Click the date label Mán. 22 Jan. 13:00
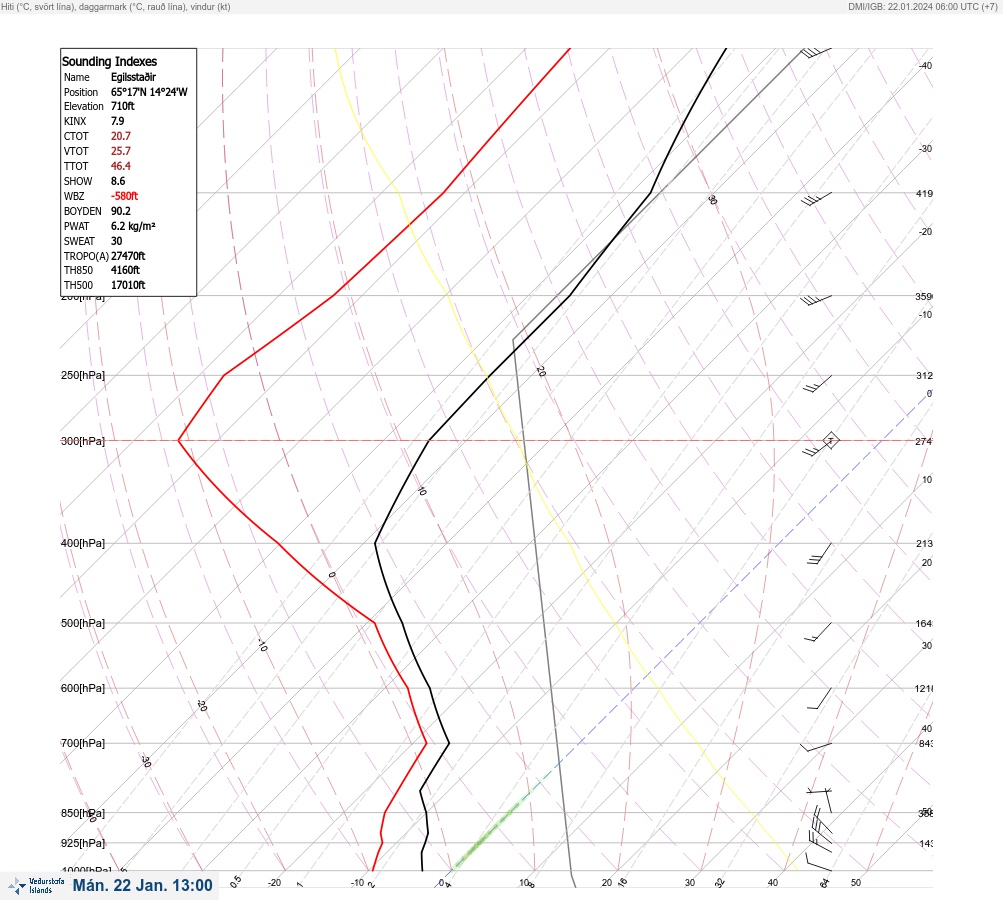This screenshot has height=900, width=1003. point(142,885)
